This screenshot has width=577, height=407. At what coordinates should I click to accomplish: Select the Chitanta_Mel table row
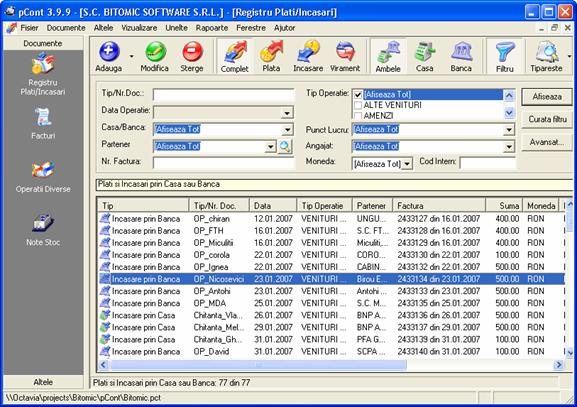(331, 327)
